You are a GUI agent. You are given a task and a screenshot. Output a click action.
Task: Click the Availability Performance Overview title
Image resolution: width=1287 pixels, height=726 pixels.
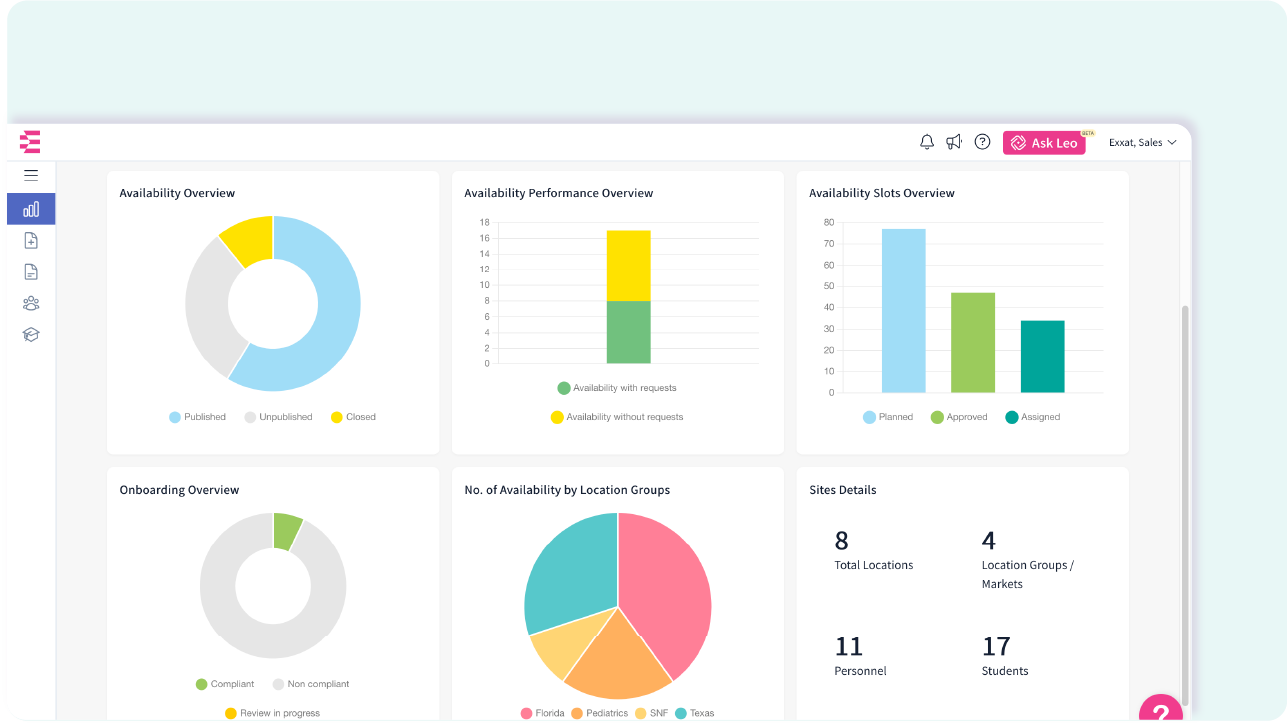tap(558, 193)
